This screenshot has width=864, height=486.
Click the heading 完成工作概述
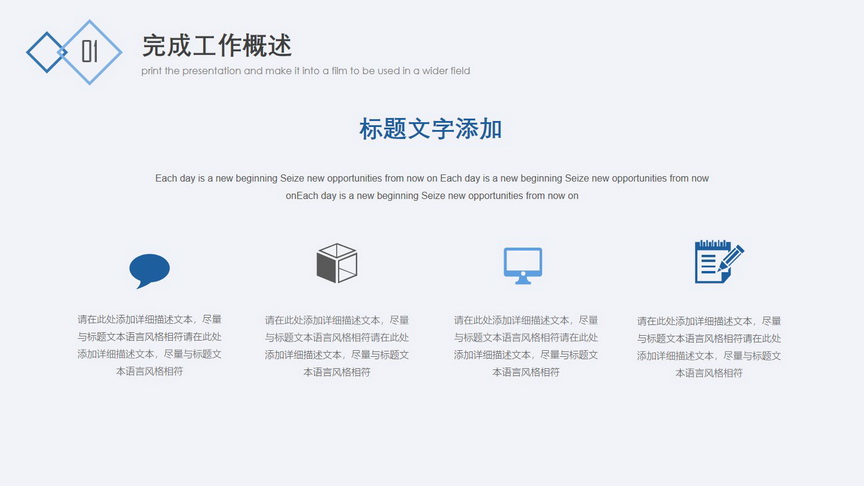pos(217,45)
